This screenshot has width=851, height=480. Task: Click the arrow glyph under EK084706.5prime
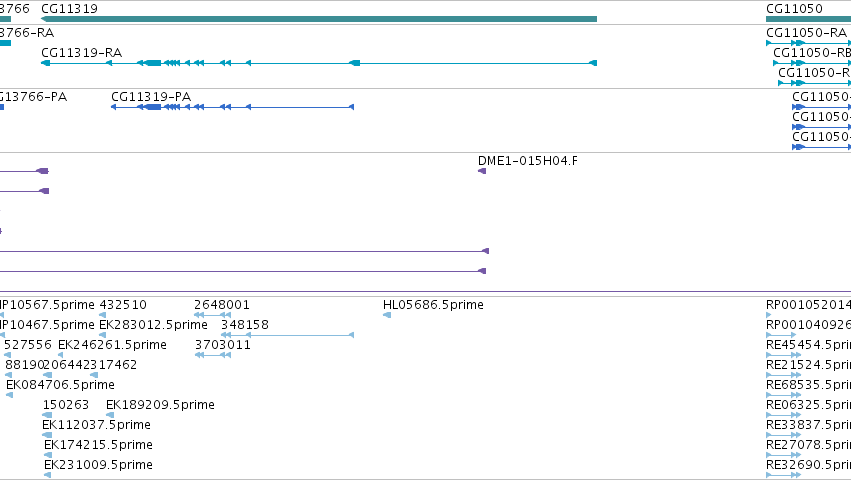pos(9,395)
